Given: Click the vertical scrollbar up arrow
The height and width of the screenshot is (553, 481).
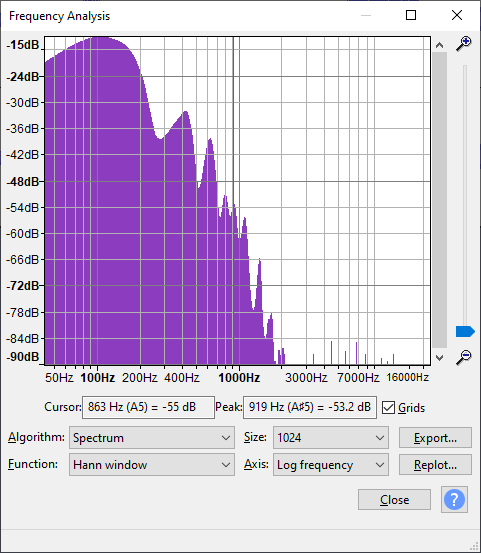Looking at the screenshot, I should [439, 45].
